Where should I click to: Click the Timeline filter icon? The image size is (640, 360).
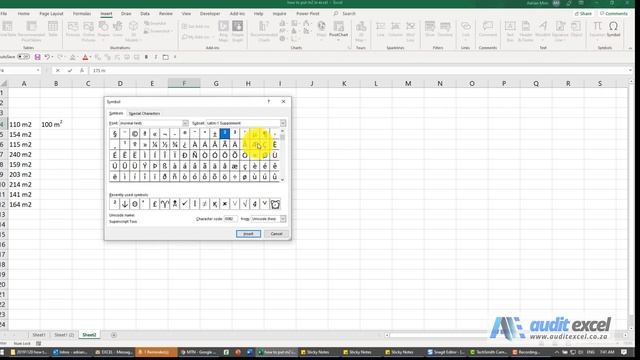coord(445,29)
